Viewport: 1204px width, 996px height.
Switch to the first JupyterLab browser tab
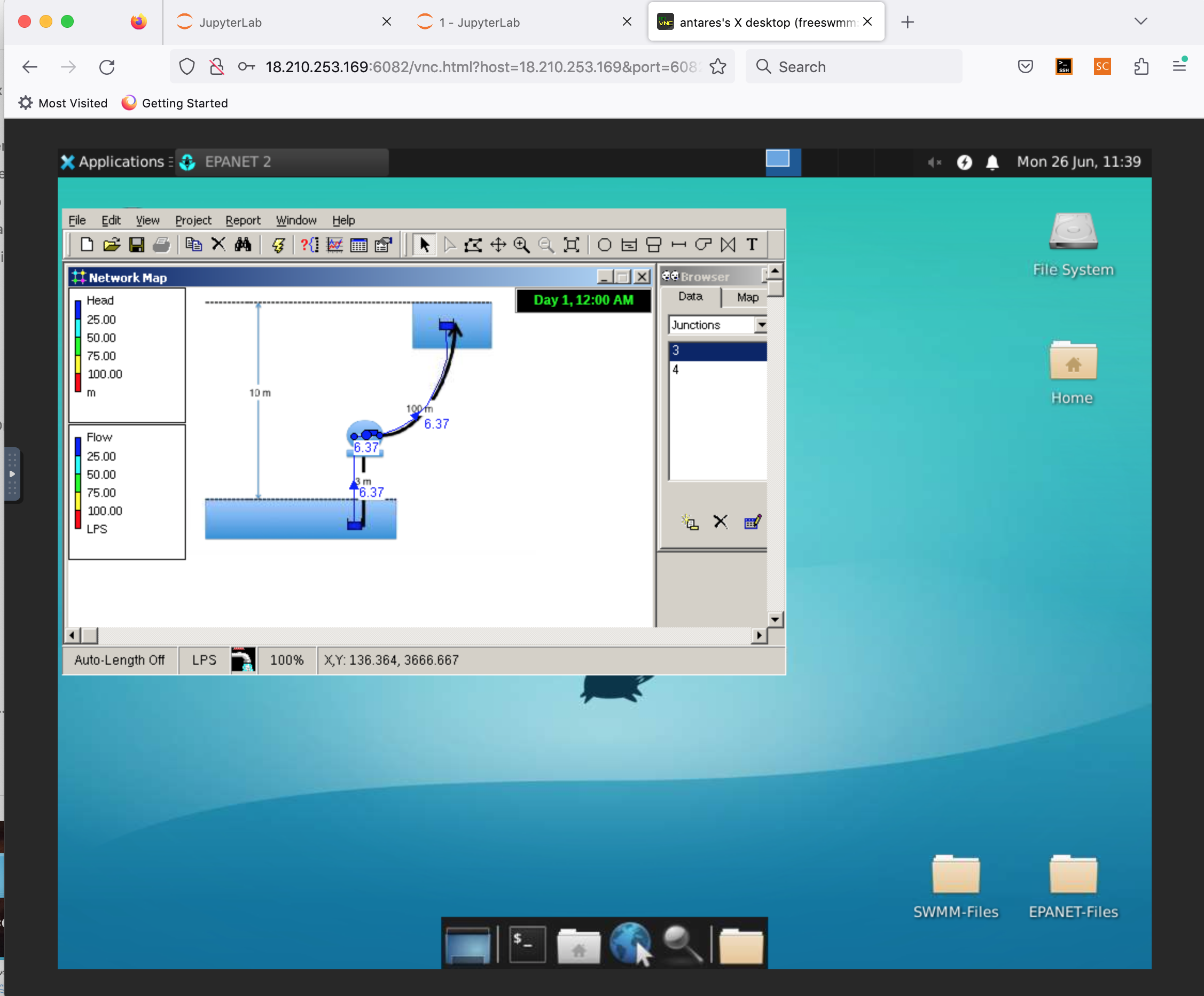(284, 22)
